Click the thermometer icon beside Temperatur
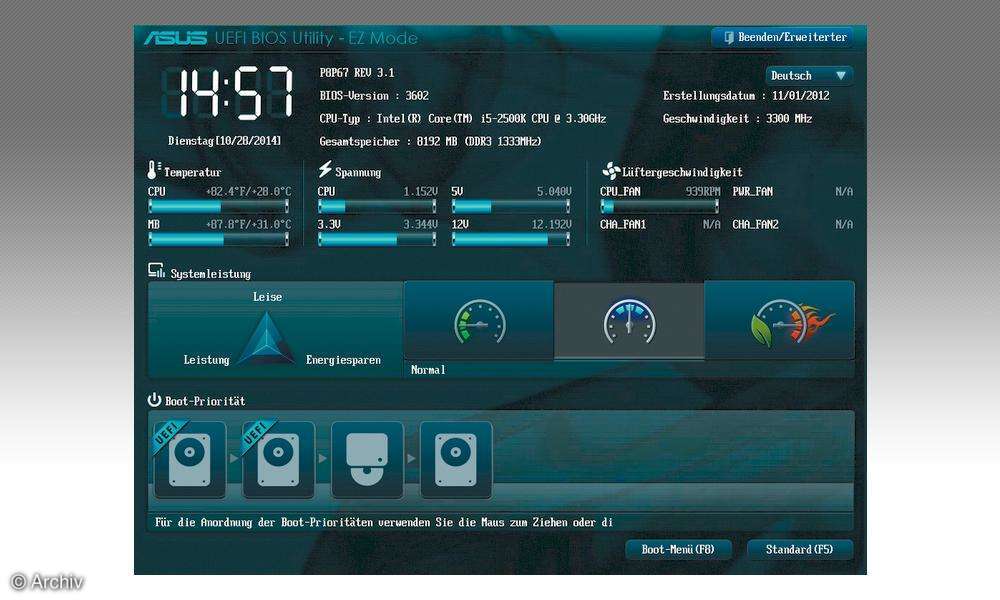Screen dimensions: 1000x600 coord(152,169)
